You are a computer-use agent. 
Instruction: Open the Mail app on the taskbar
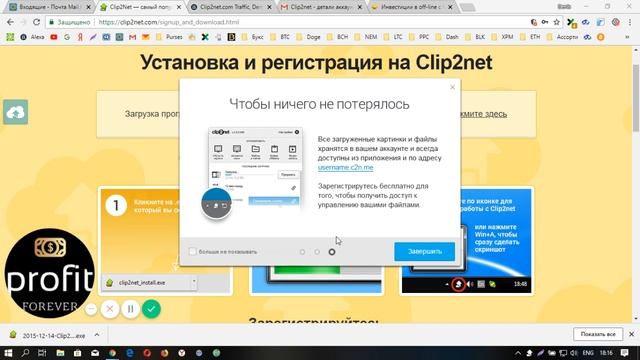(95, 353)
